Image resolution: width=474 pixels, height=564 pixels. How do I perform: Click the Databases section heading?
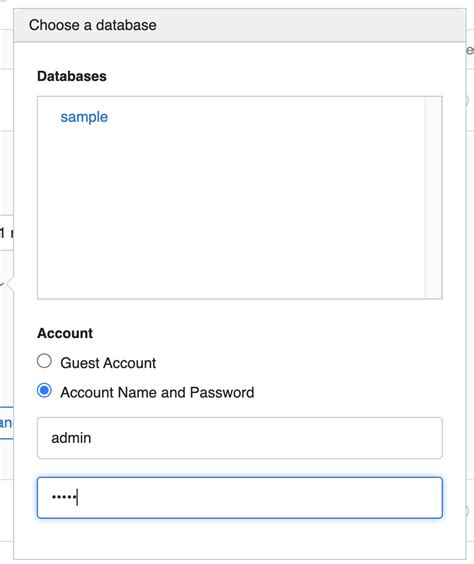72,76
